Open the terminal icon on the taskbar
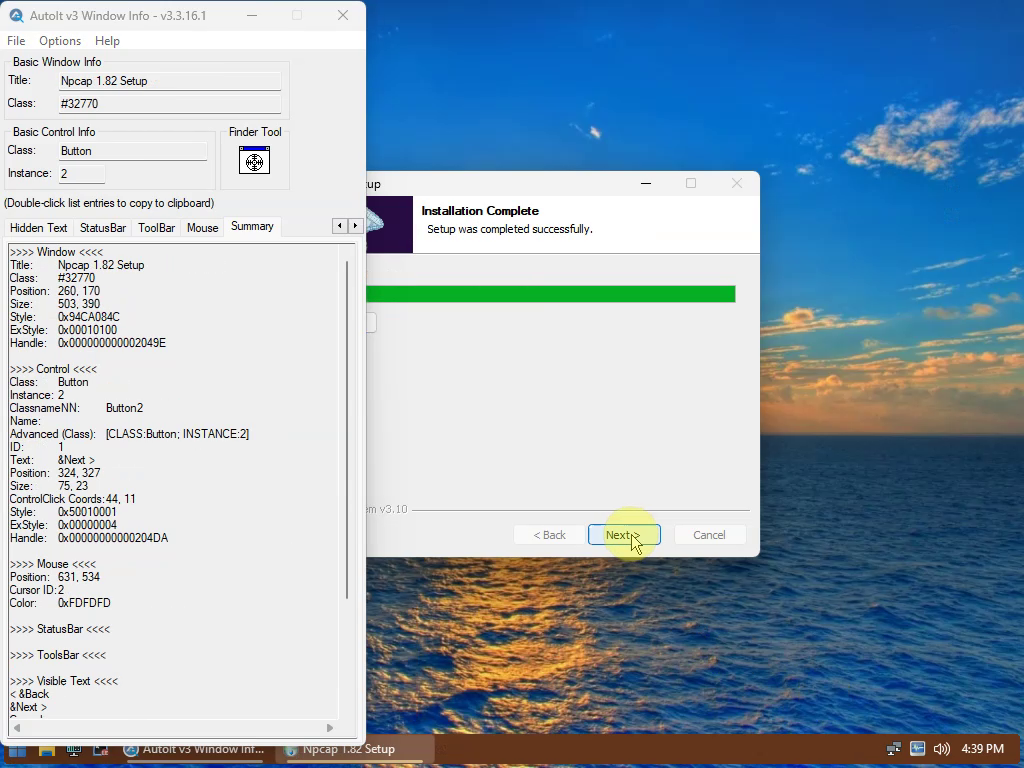The height and width of the screenshot is (768, 1024). coord(101,750)
